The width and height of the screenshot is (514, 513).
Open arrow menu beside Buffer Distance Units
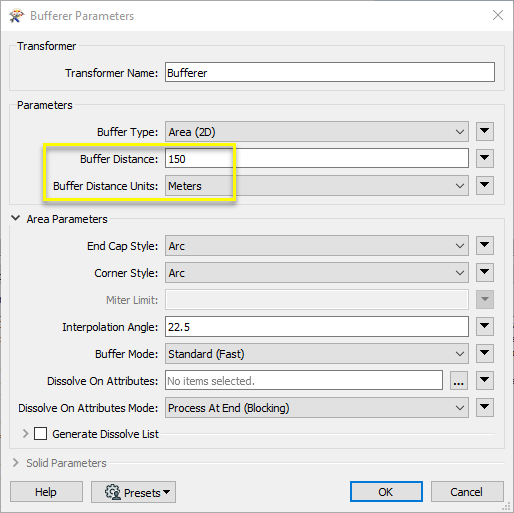pos(485,185)
